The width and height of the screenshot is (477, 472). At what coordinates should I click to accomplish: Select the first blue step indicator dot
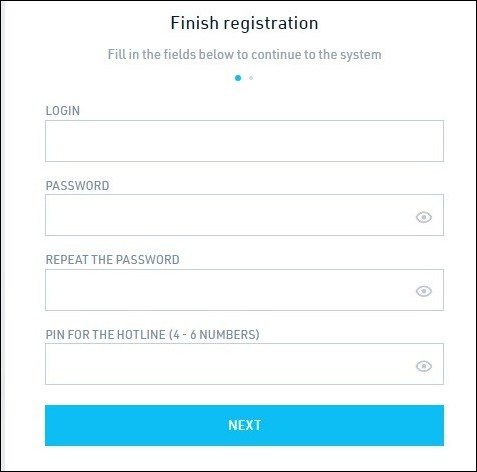tap(238, 78)
